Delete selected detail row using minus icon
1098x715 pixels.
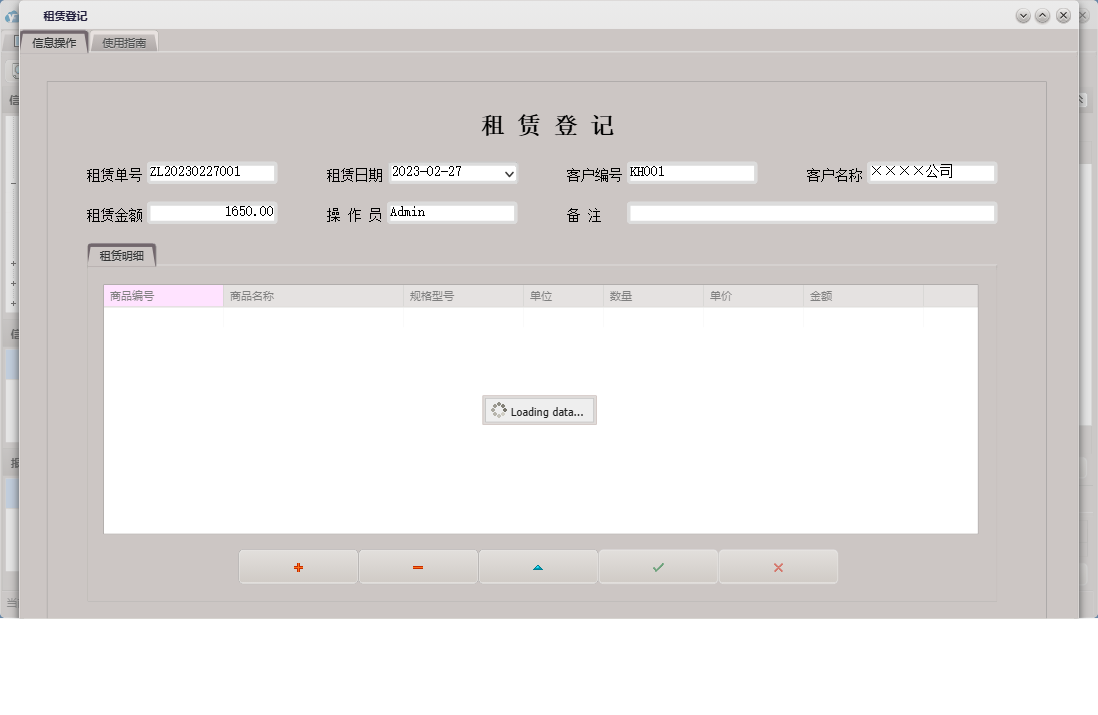point(417,566)
